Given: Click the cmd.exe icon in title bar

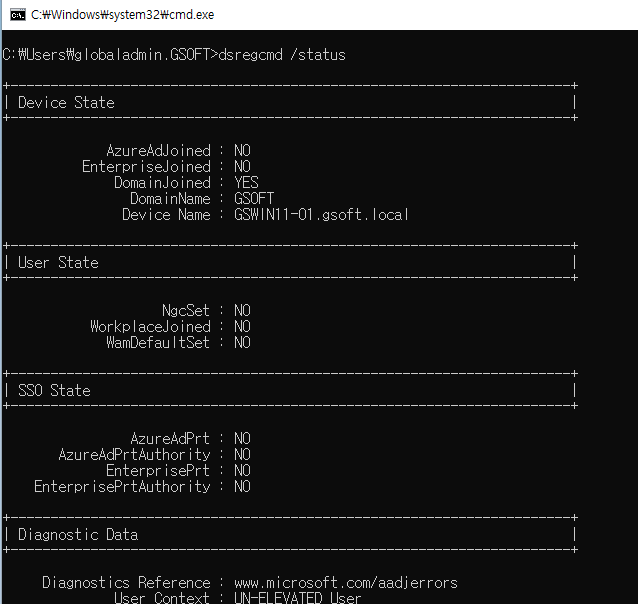Looking at the screenshot, I should [x=17, y=15].
